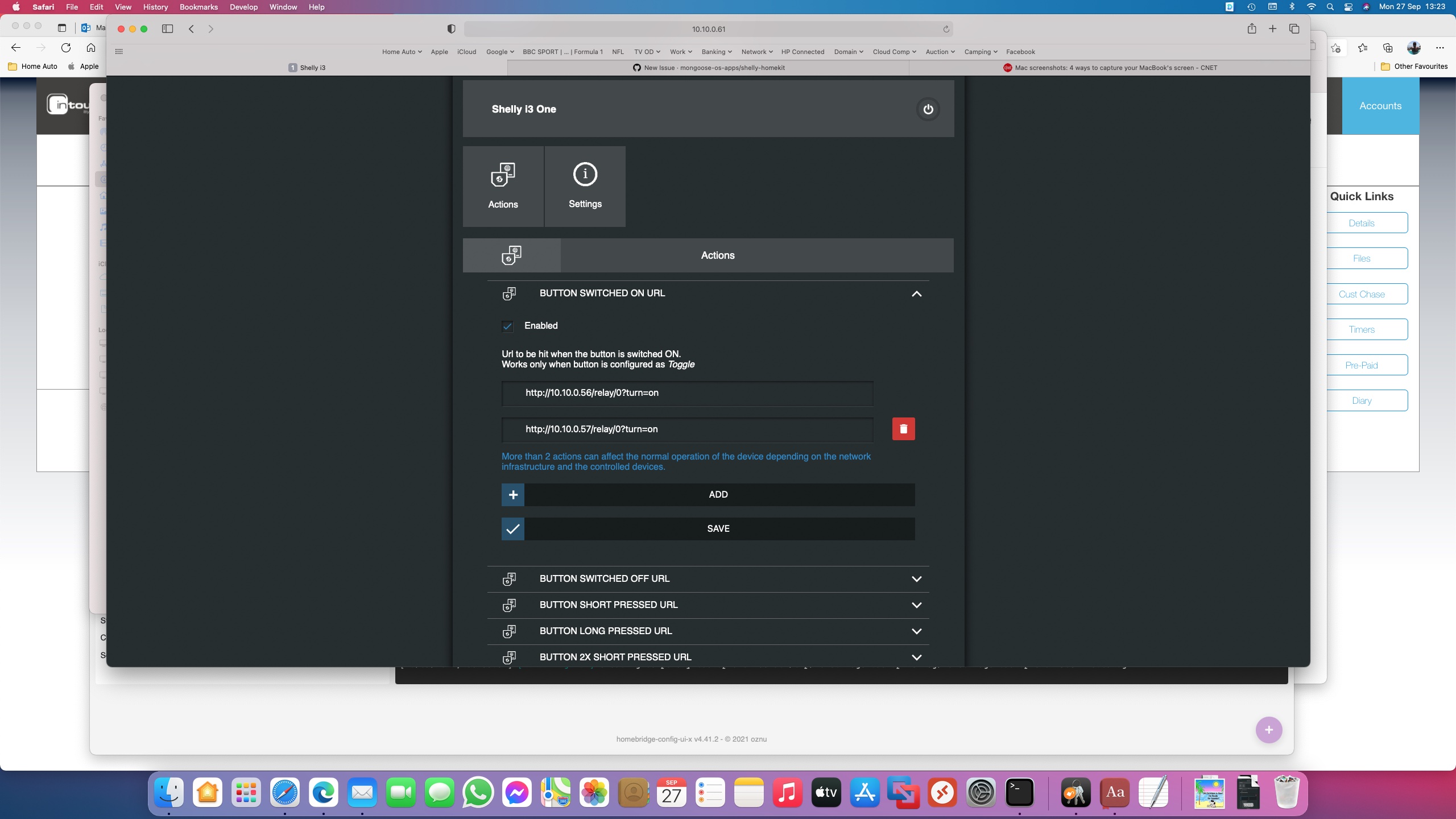
Task: Click the ADD button to add an action
Action: coord(718,494)
